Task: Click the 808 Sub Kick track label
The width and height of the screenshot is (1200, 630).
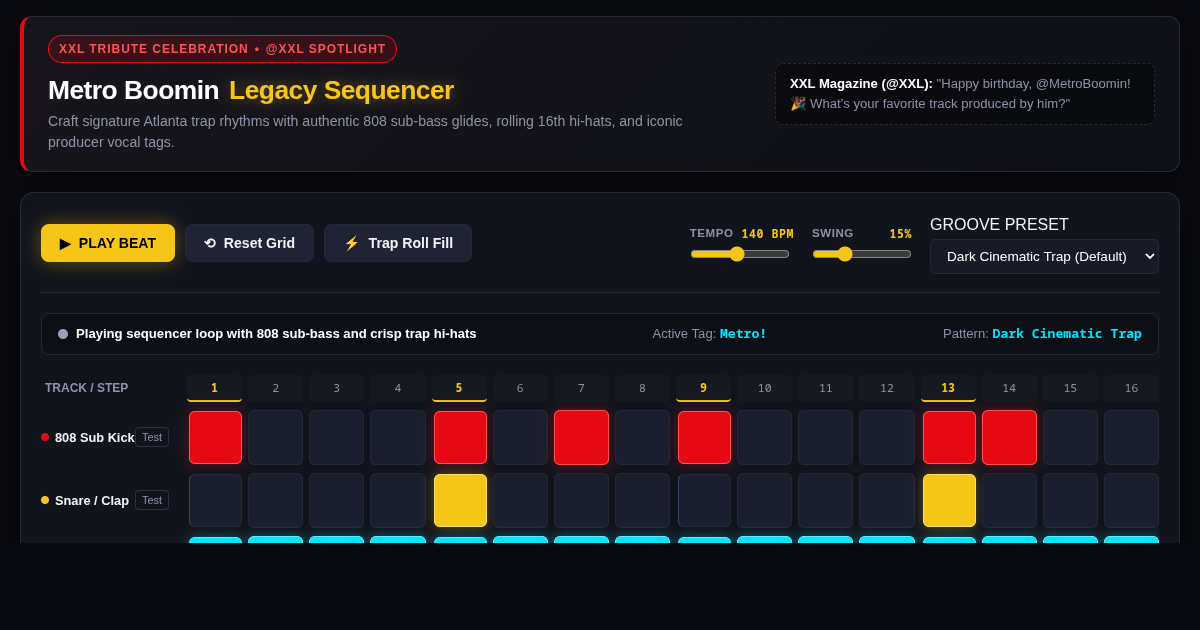Action: pos(94,437)
